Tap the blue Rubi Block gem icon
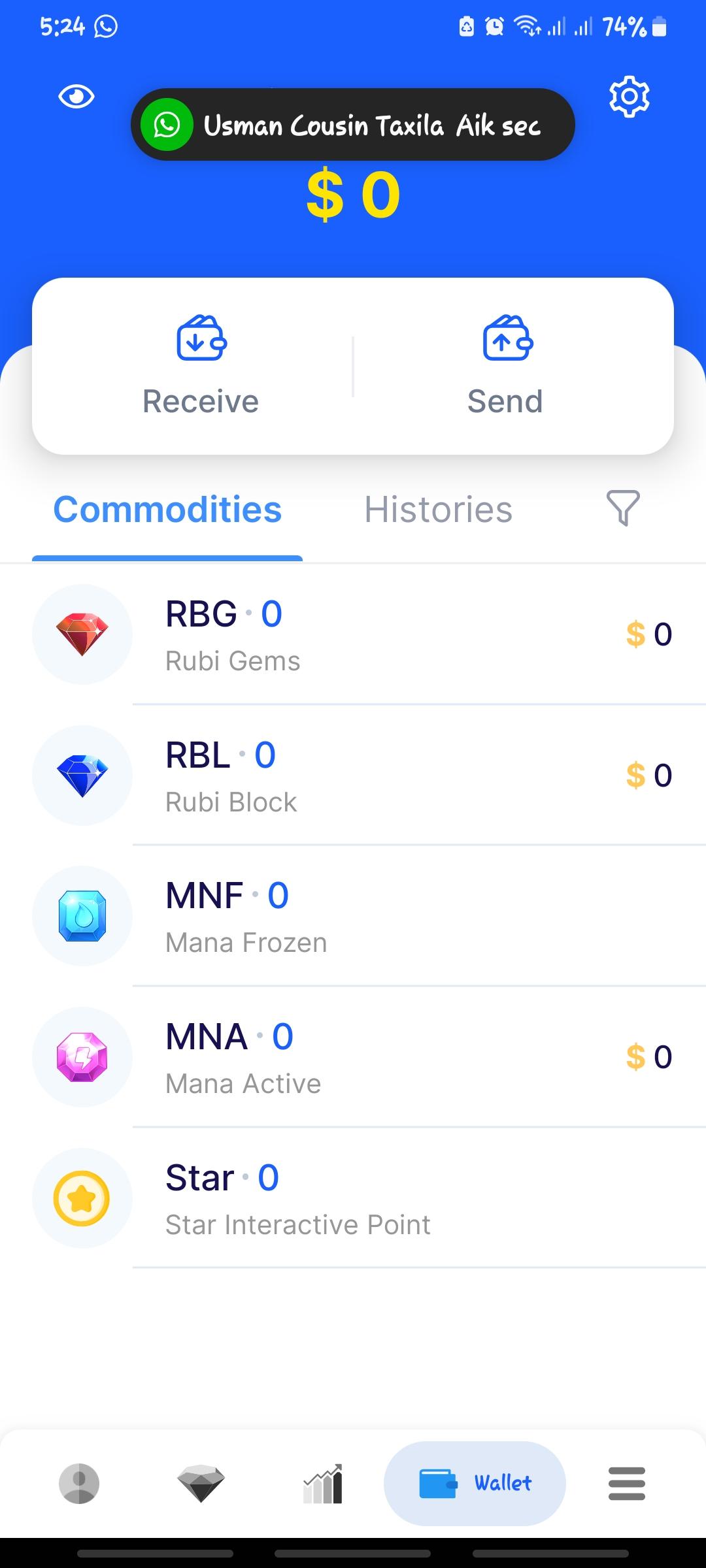Image resolution: width=706 pixels, height=1568 pixels. (x=82, y=776)
